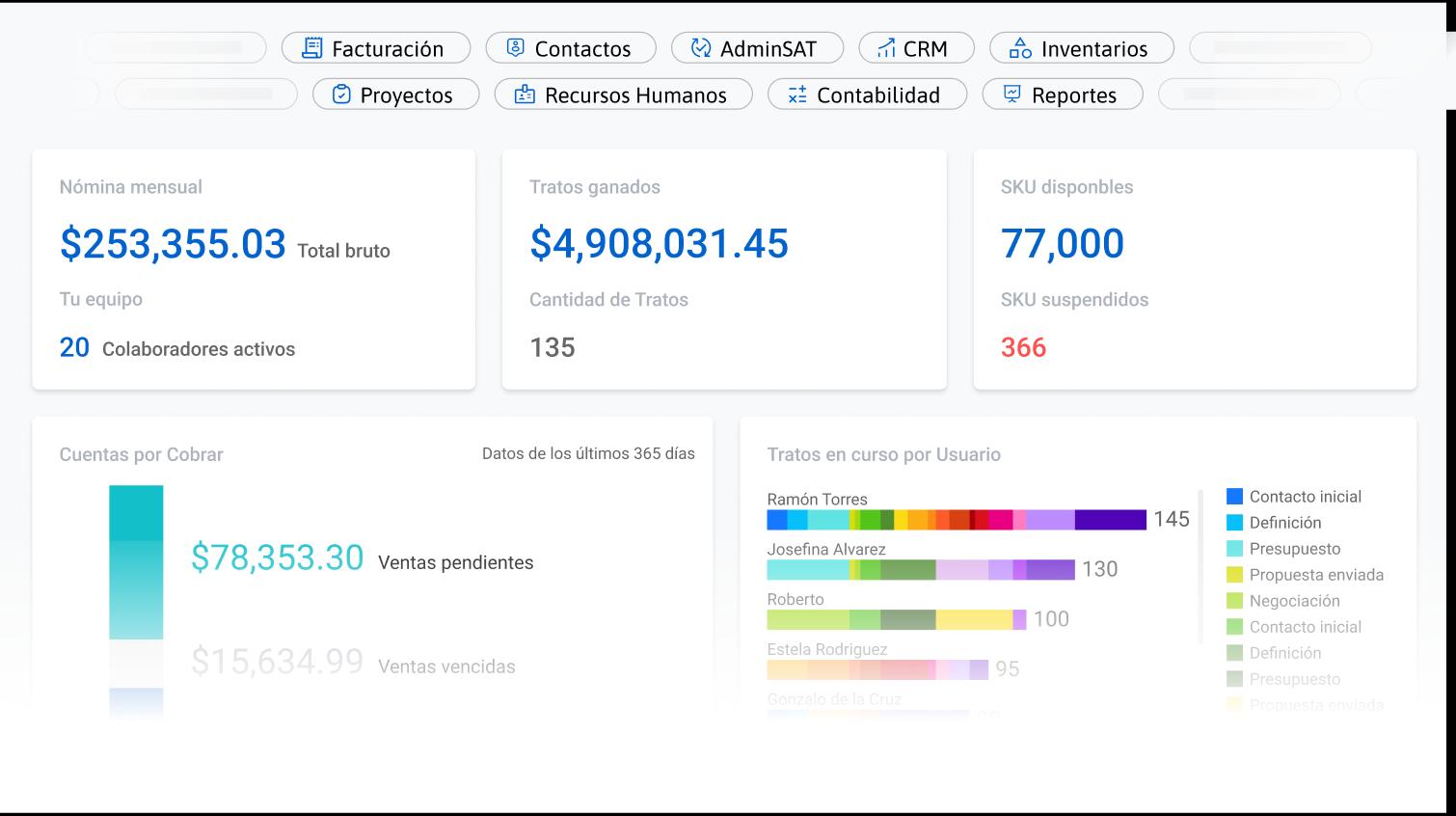Viewport: 1456px width, 816px height.
Task: Open the CRM module
Action: [x=915, y=47]
